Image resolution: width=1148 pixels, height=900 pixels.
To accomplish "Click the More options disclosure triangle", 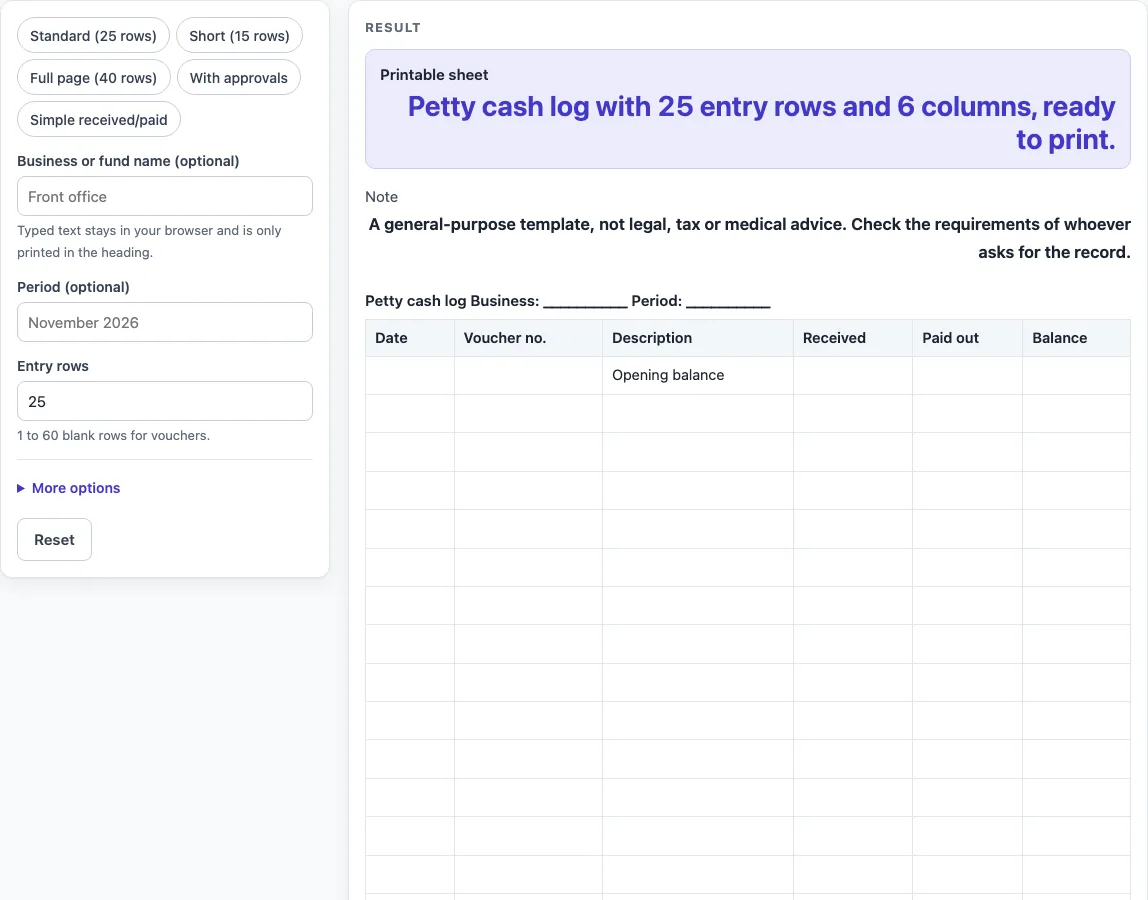I will tap(21, 488).
